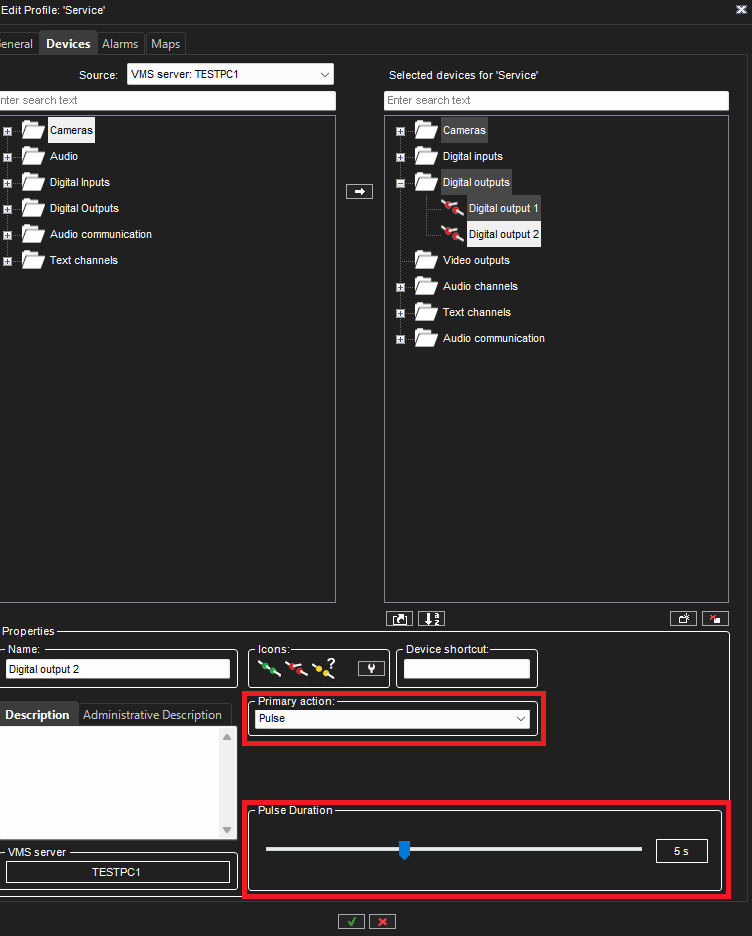Click the wrench icon settings button
The image size is (752, 936).
coord(371,668)
